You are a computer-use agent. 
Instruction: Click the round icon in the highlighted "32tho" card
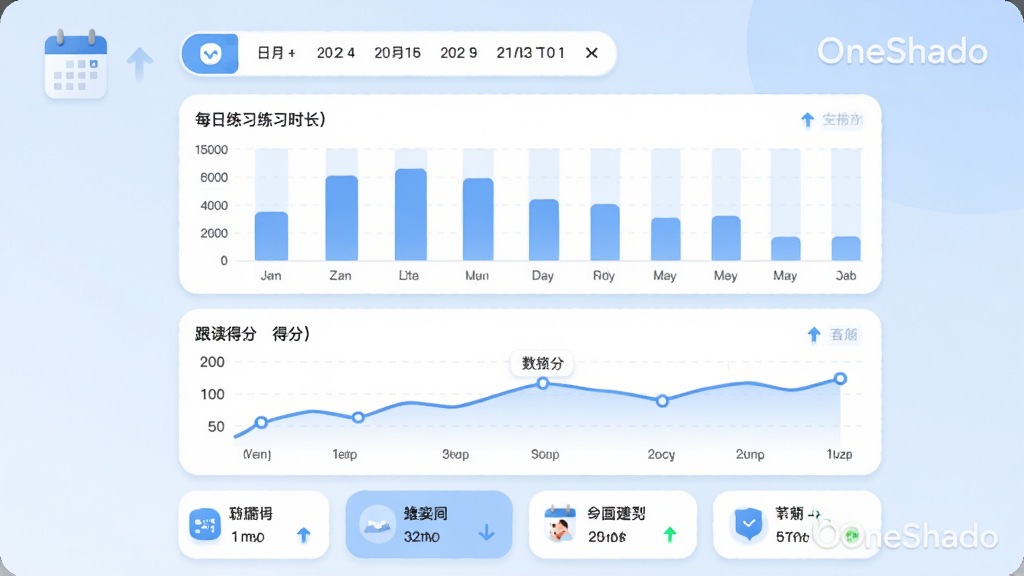(x=378, y=524)
